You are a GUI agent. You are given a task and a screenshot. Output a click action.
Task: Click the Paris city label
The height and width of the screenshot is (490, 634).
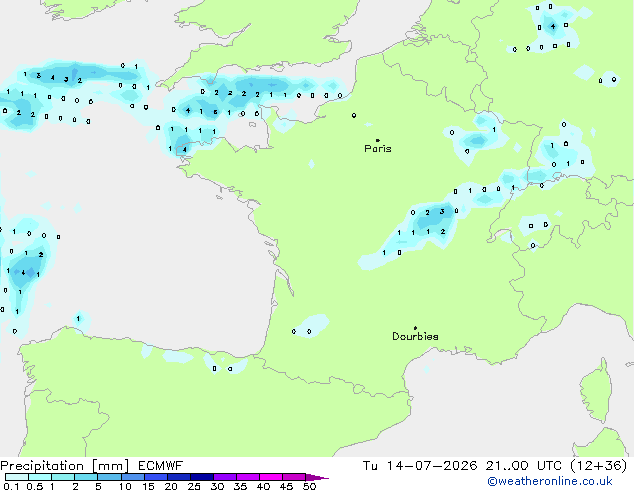click(378, 148)
